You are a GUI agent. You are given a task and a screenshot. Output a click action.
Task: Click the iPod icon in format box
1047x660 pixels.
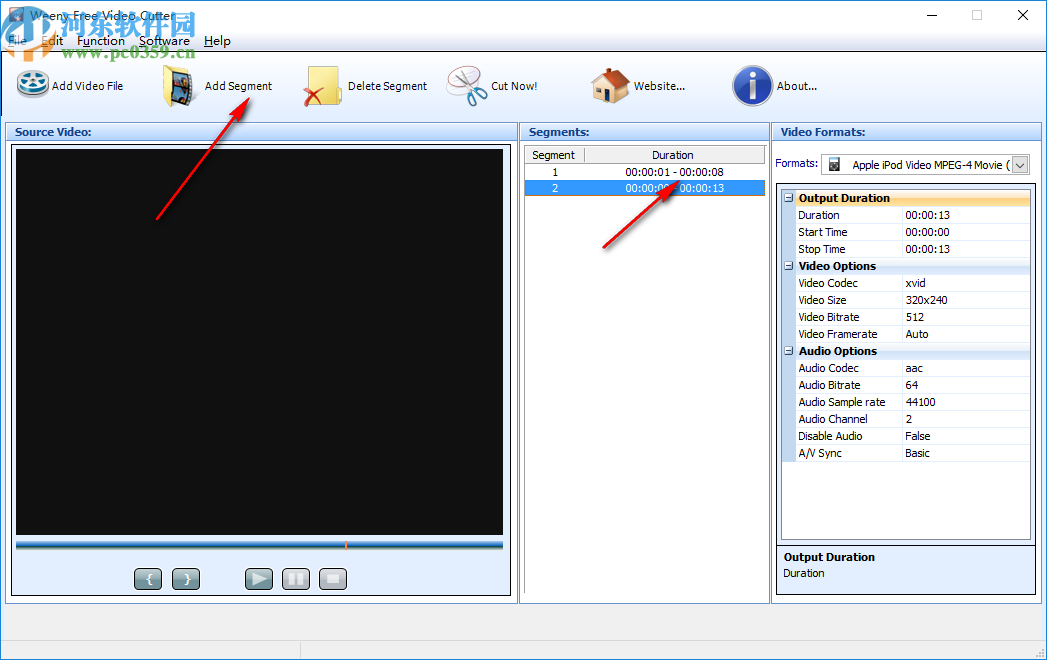click(834, 164)
